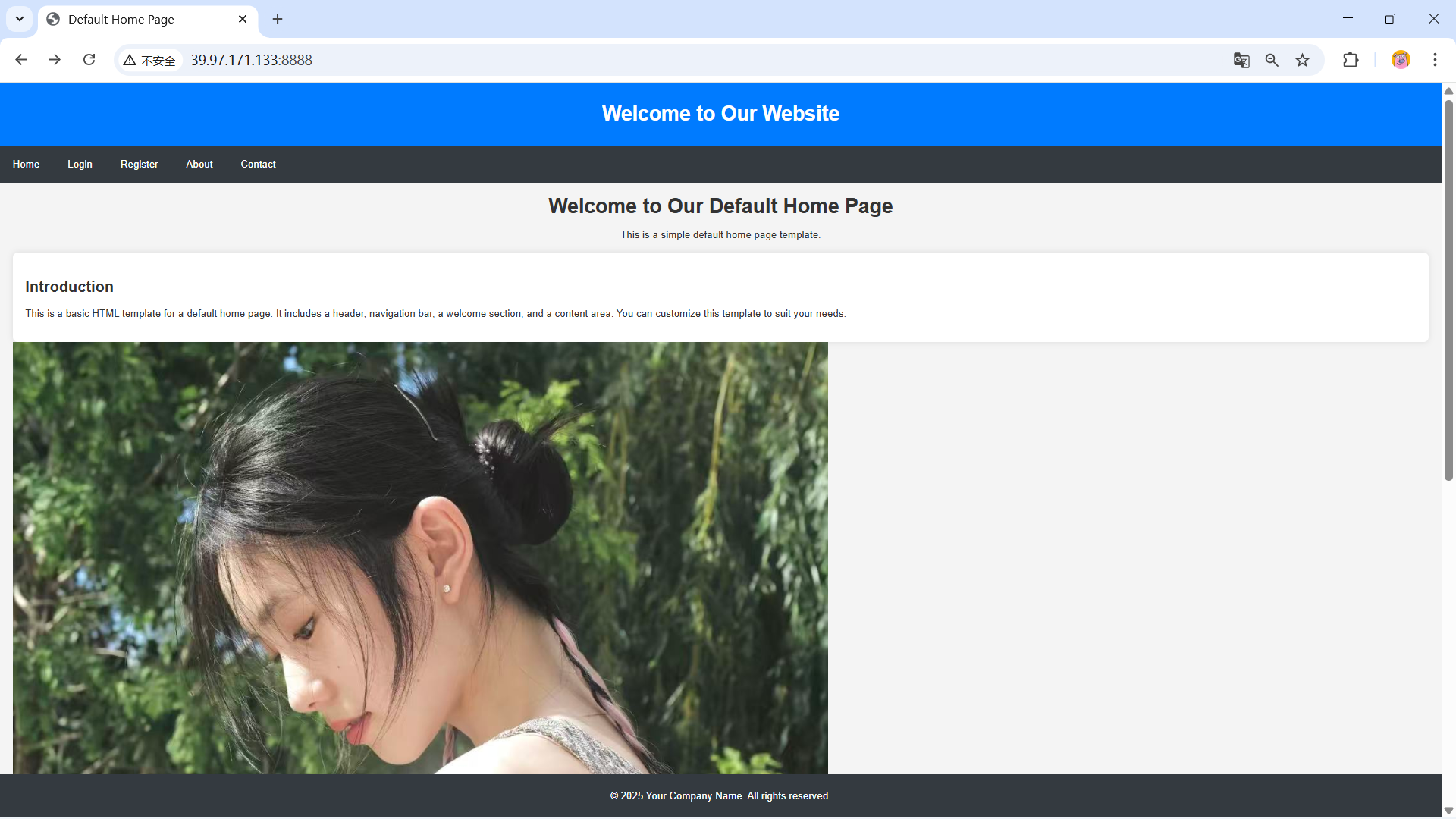Reload the current page
Image resolution: width=1456 pixels, height=819 pixels.
tap(89, 60)
